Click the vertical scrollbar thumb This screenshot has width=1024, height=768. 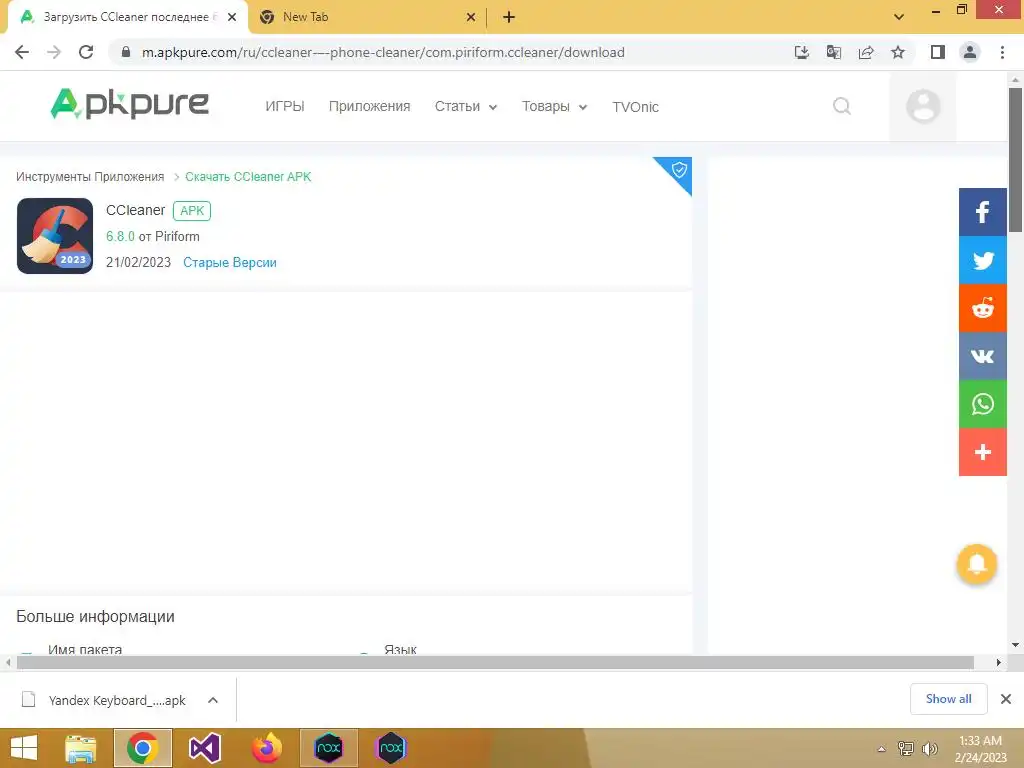click(x=1015, y=160)
